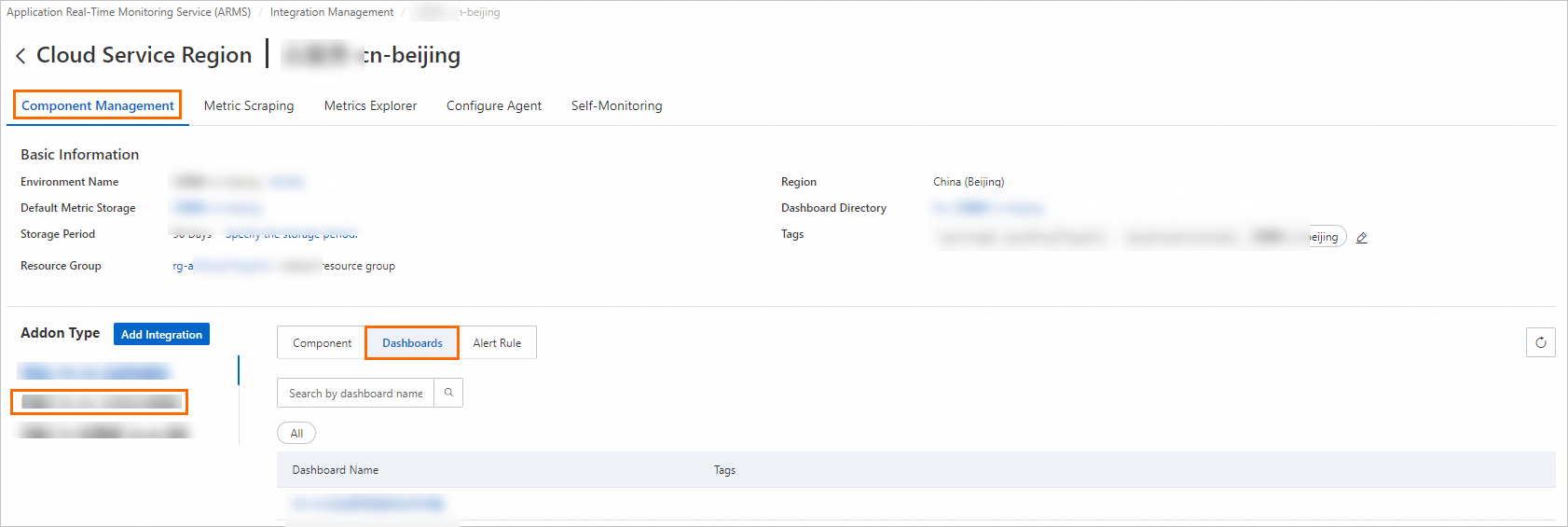This screenshot has width=1568, height=527.
Task: Select the Self-Monitoring tab
Action: pos(617,105)
